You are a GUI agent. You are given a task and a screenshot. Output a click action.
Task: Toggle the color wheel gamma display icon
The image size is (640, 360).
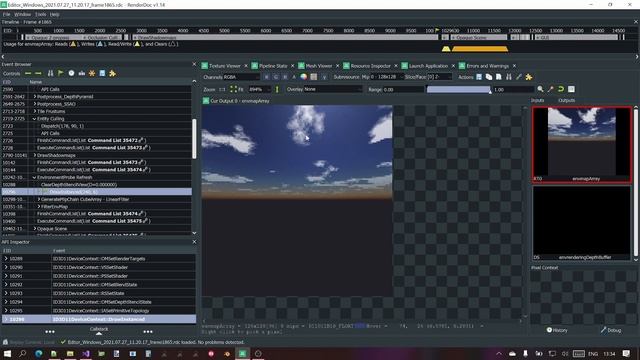coord(303,77)
